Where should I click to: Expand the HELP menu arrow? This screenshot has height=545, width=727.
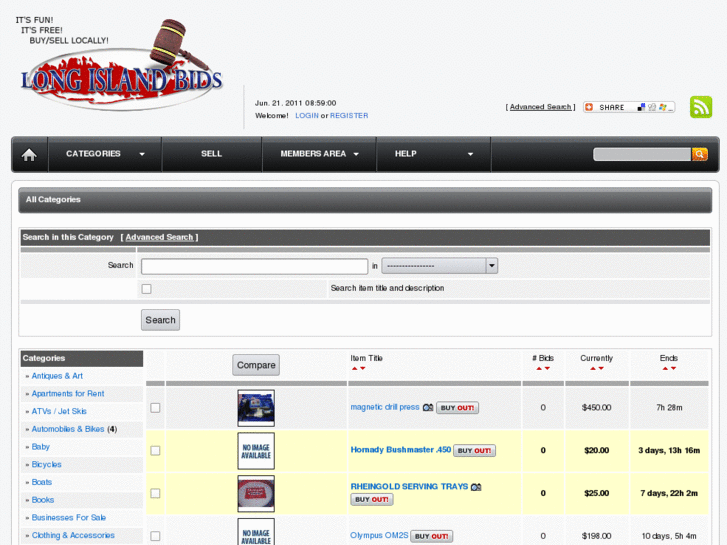click(x=470, y=154)
